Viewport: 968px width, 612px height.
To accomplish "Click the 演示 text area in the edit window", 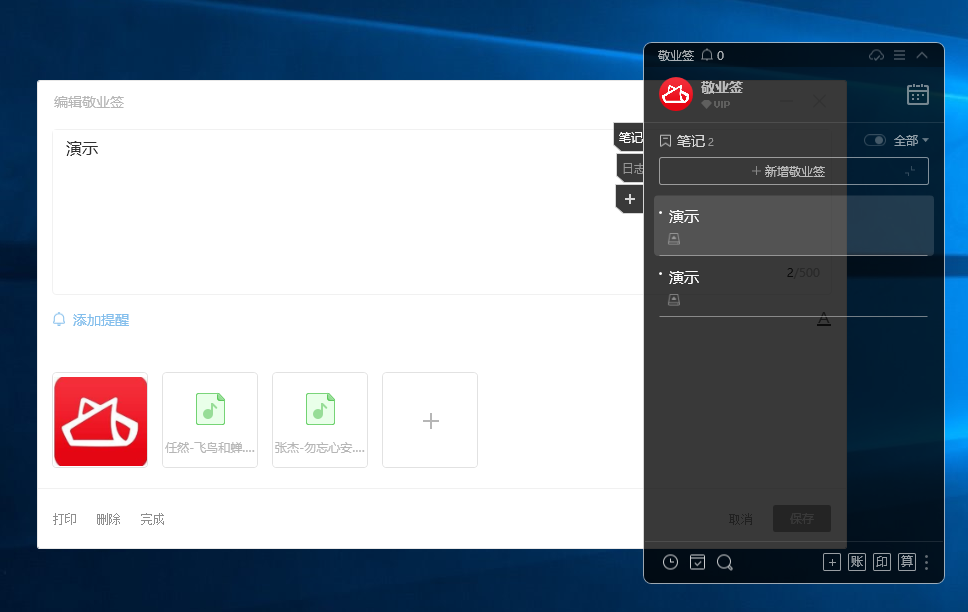I will (x=349, y=212).
